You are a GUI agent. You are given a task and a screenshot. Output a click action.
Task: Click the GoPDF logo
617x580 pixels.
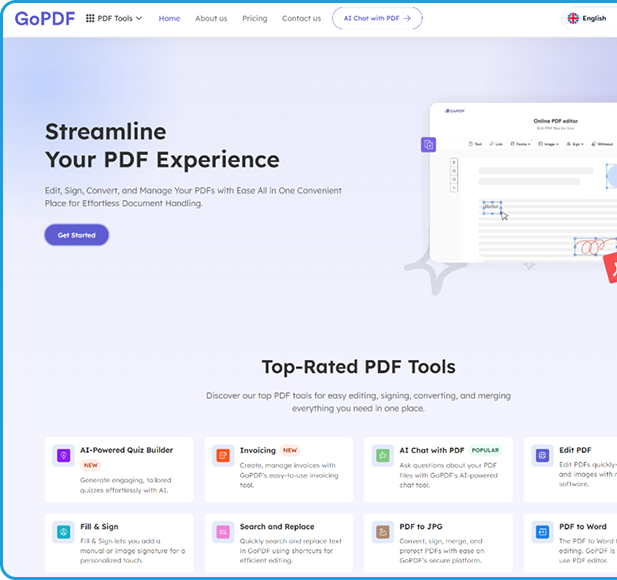coord(44,18)
